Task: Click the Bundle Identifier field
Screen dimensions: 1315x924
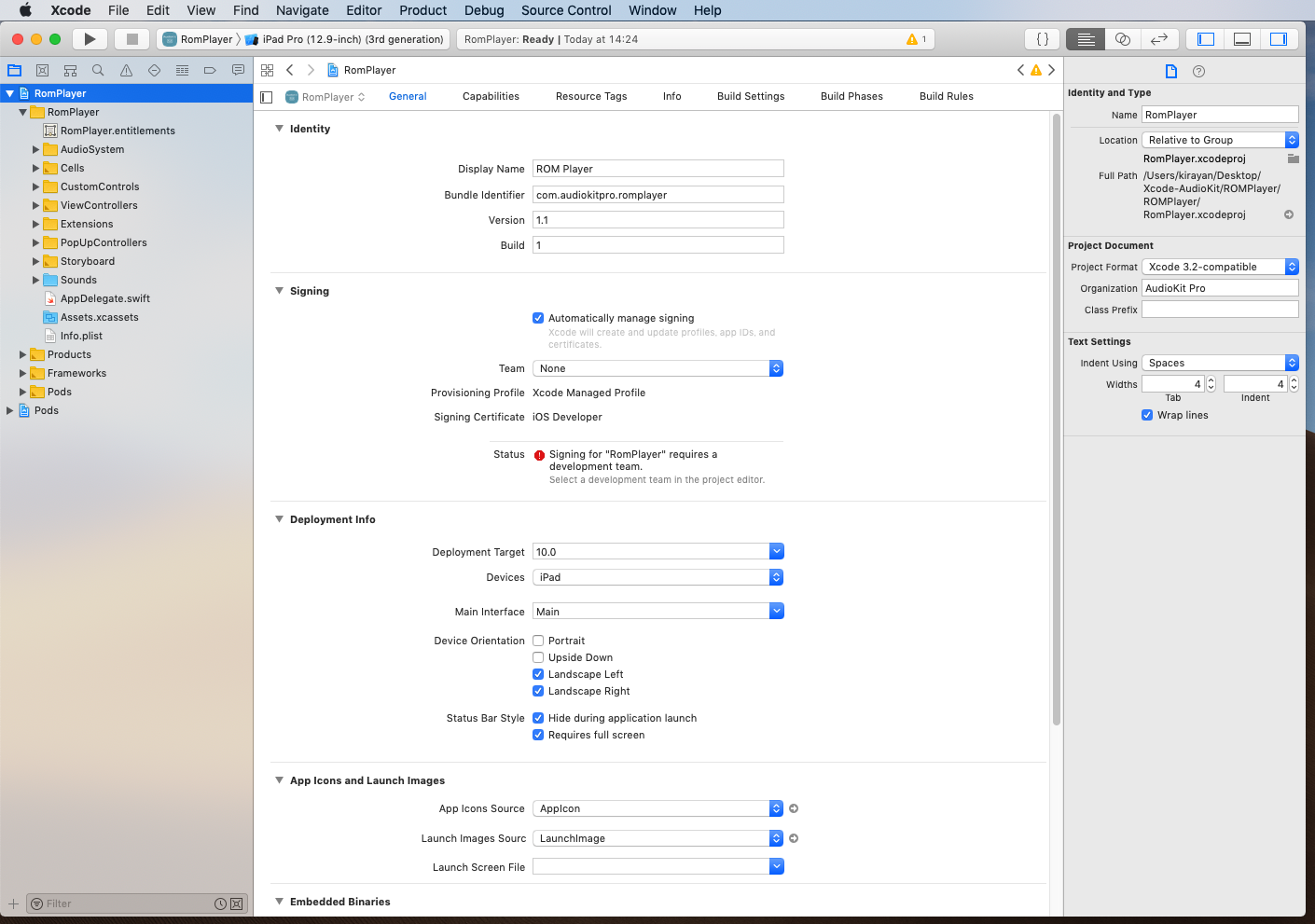Action: [x=657, y=195]
